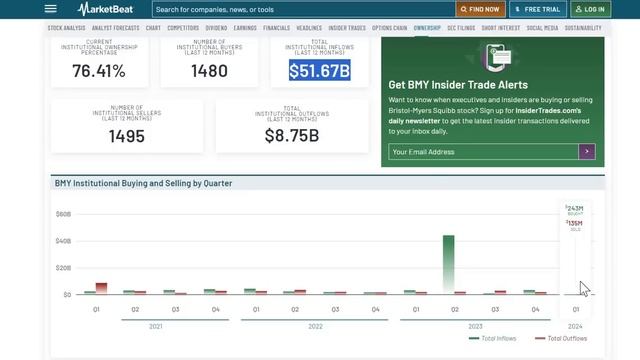Open the Financials tab

point(276,28)
